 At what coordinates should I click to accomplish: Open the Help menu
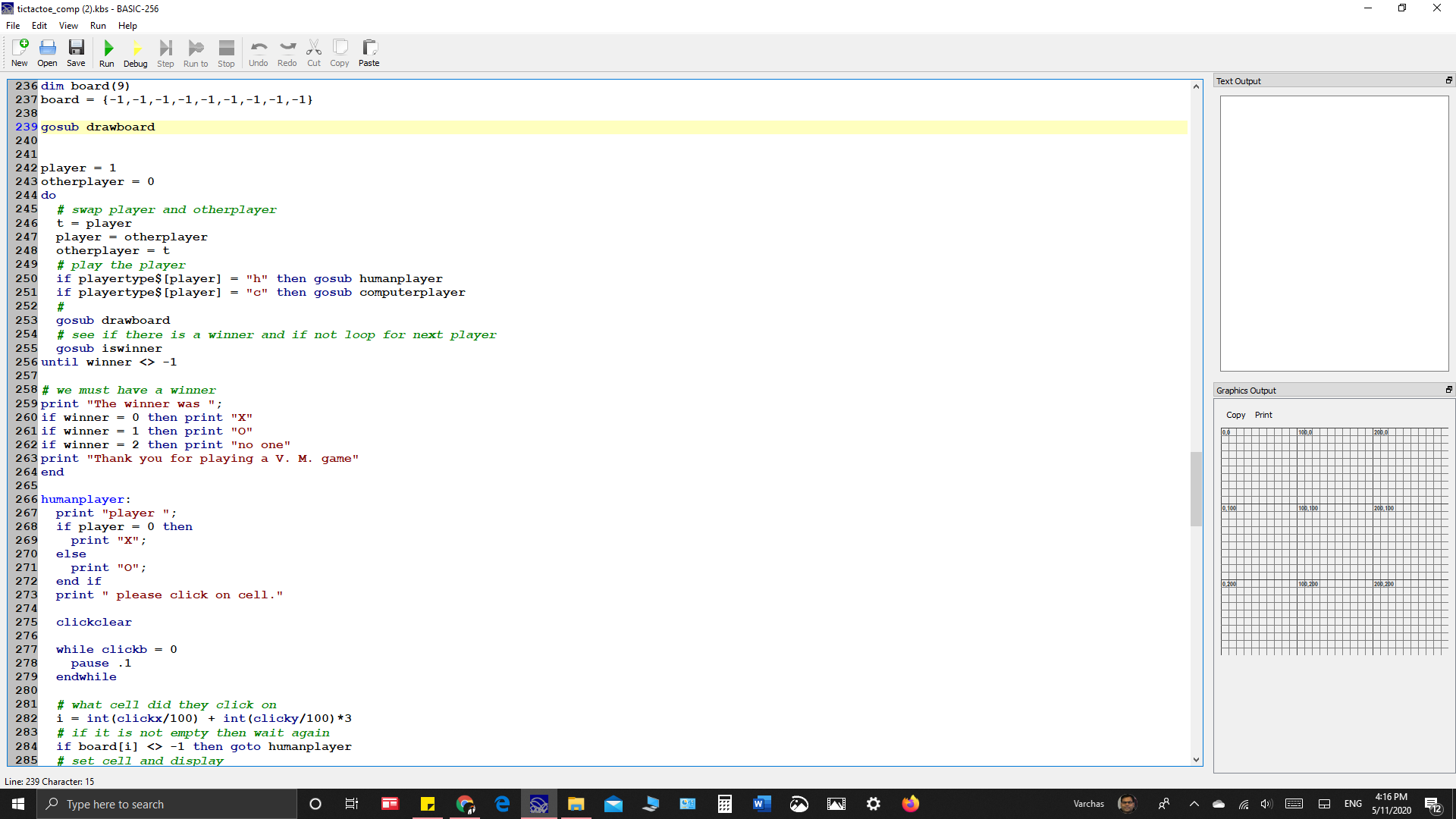click(127, 25)
